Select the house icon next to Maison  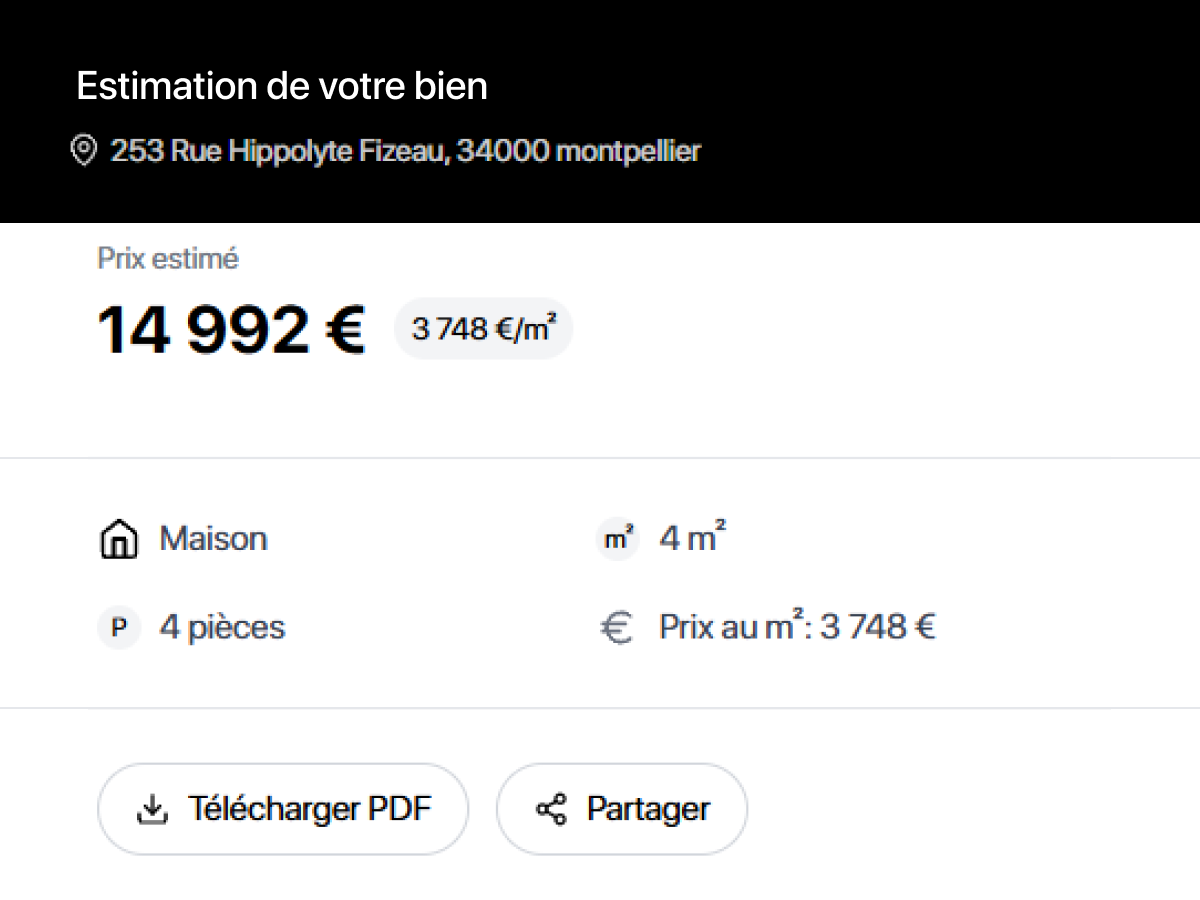coord(119,538)
